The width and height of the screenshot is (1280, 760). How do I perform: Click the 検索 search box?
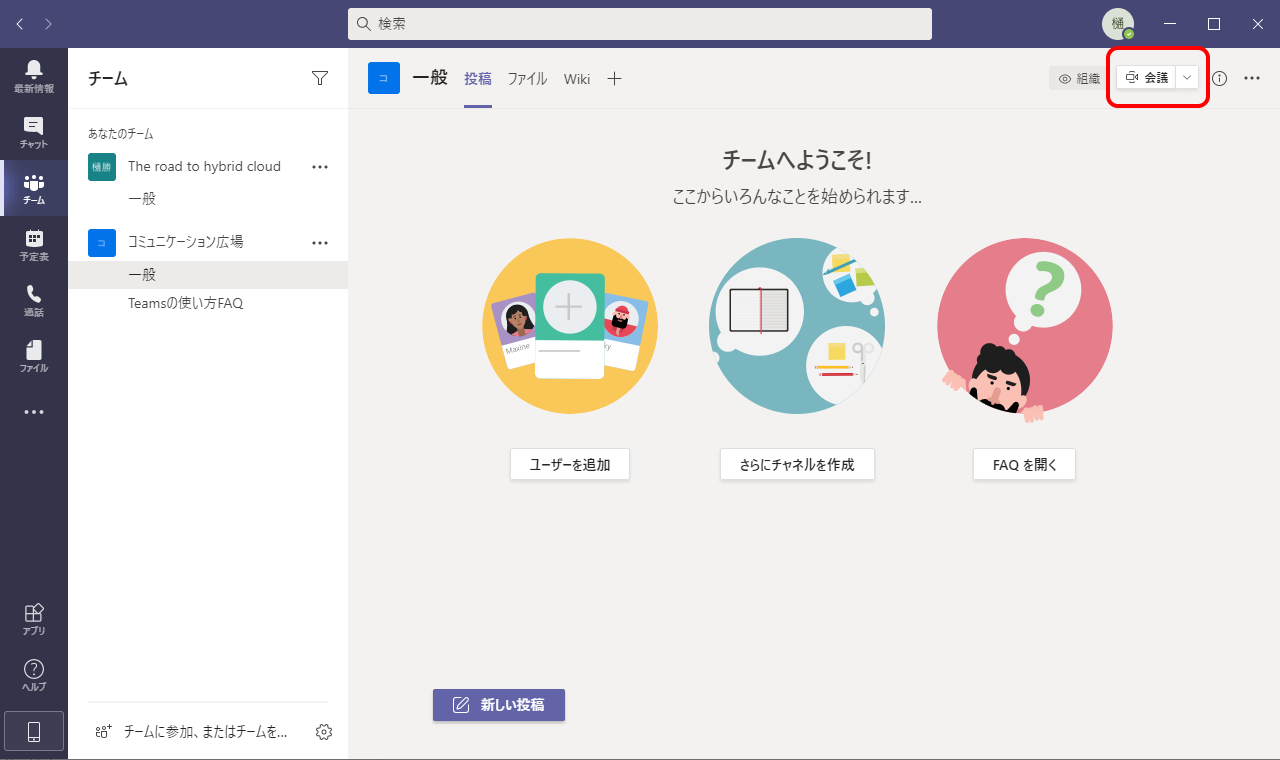[640, 24]
